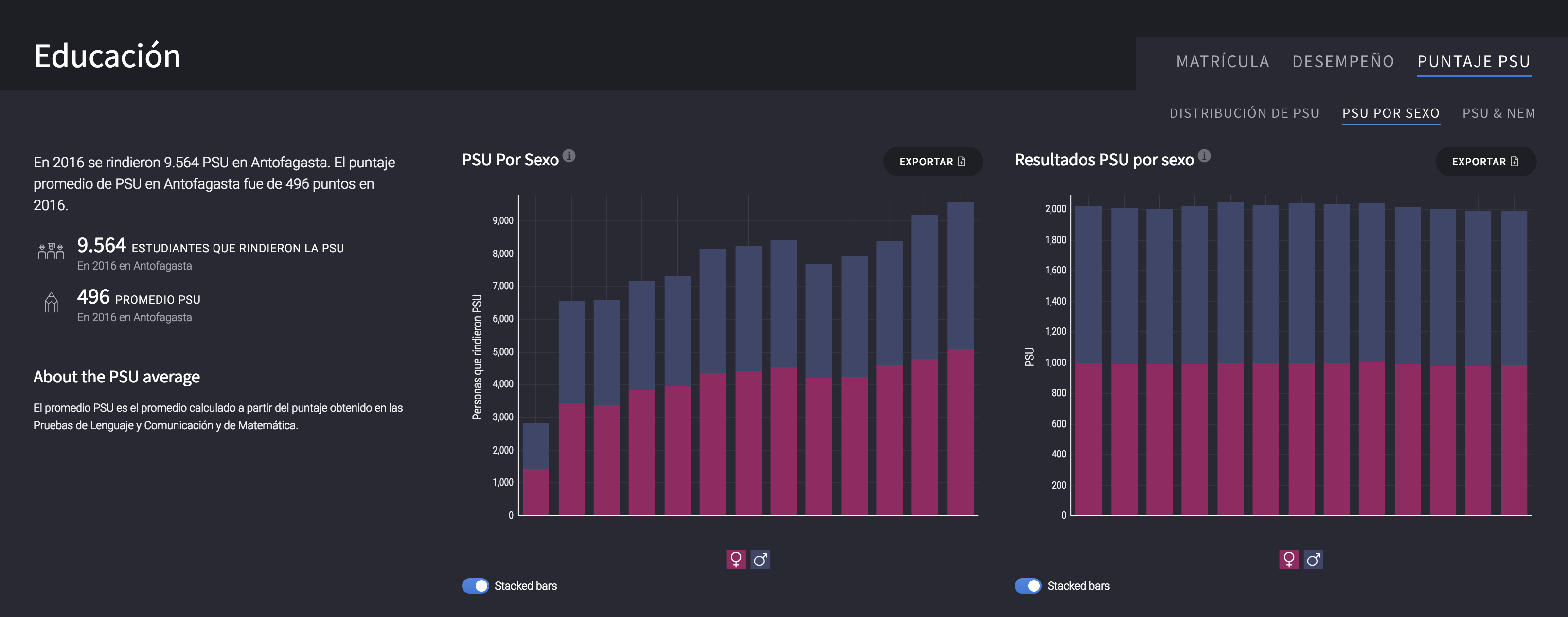Click the info icon next to PSU Por Sexo

tap(569, 155)
